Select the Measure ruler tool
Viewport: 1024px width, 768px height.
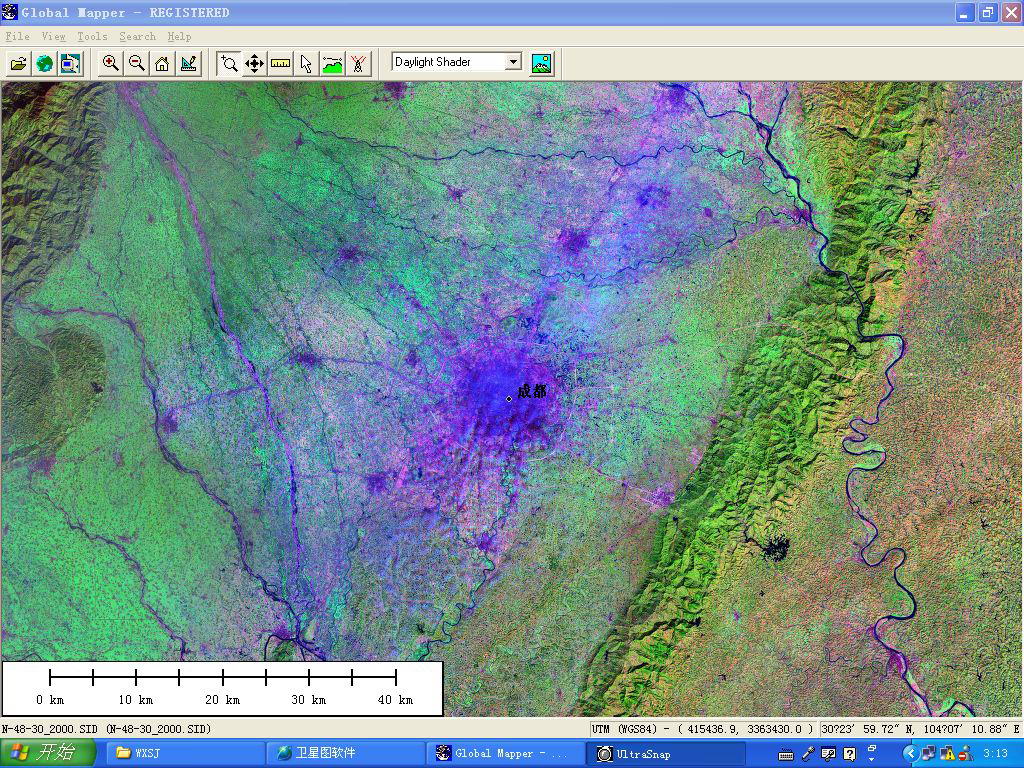(280, 63)
